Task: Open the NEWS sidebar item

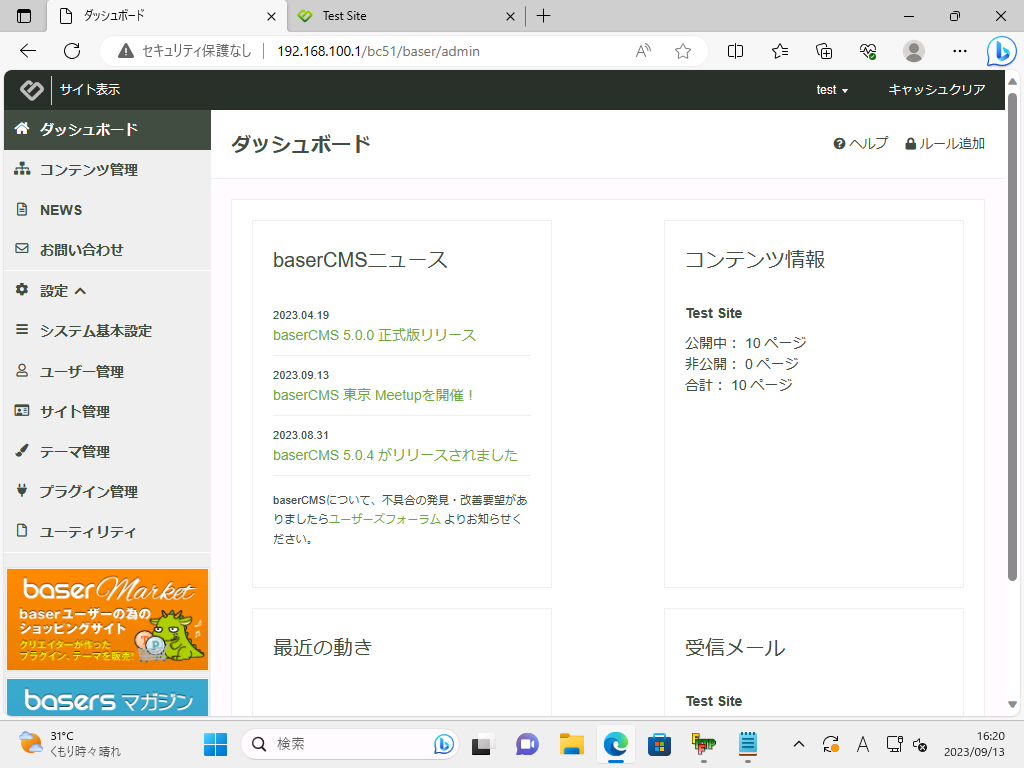Action: [x=61, y=210]
